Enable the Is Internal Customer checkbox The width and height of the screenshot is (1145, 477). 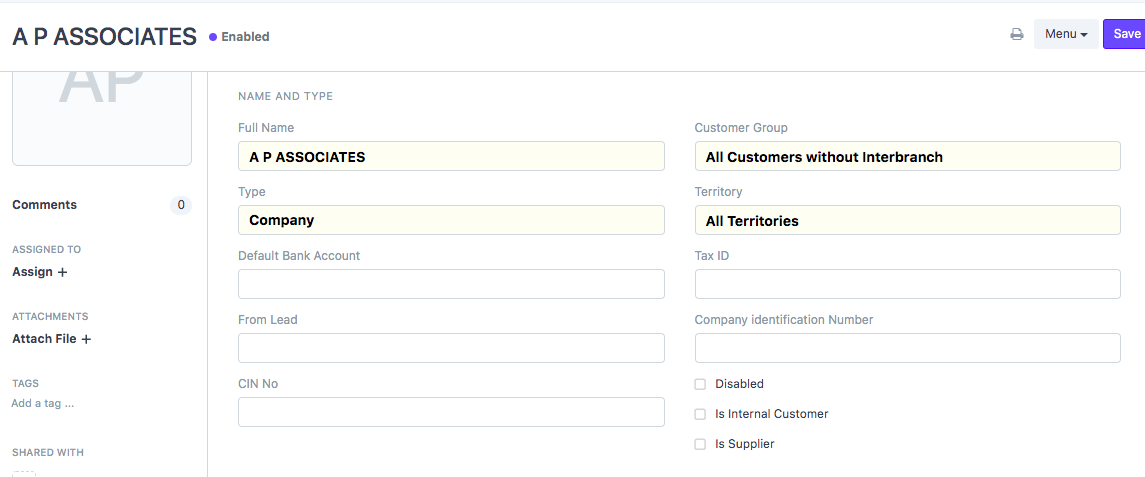pos(700,414)
